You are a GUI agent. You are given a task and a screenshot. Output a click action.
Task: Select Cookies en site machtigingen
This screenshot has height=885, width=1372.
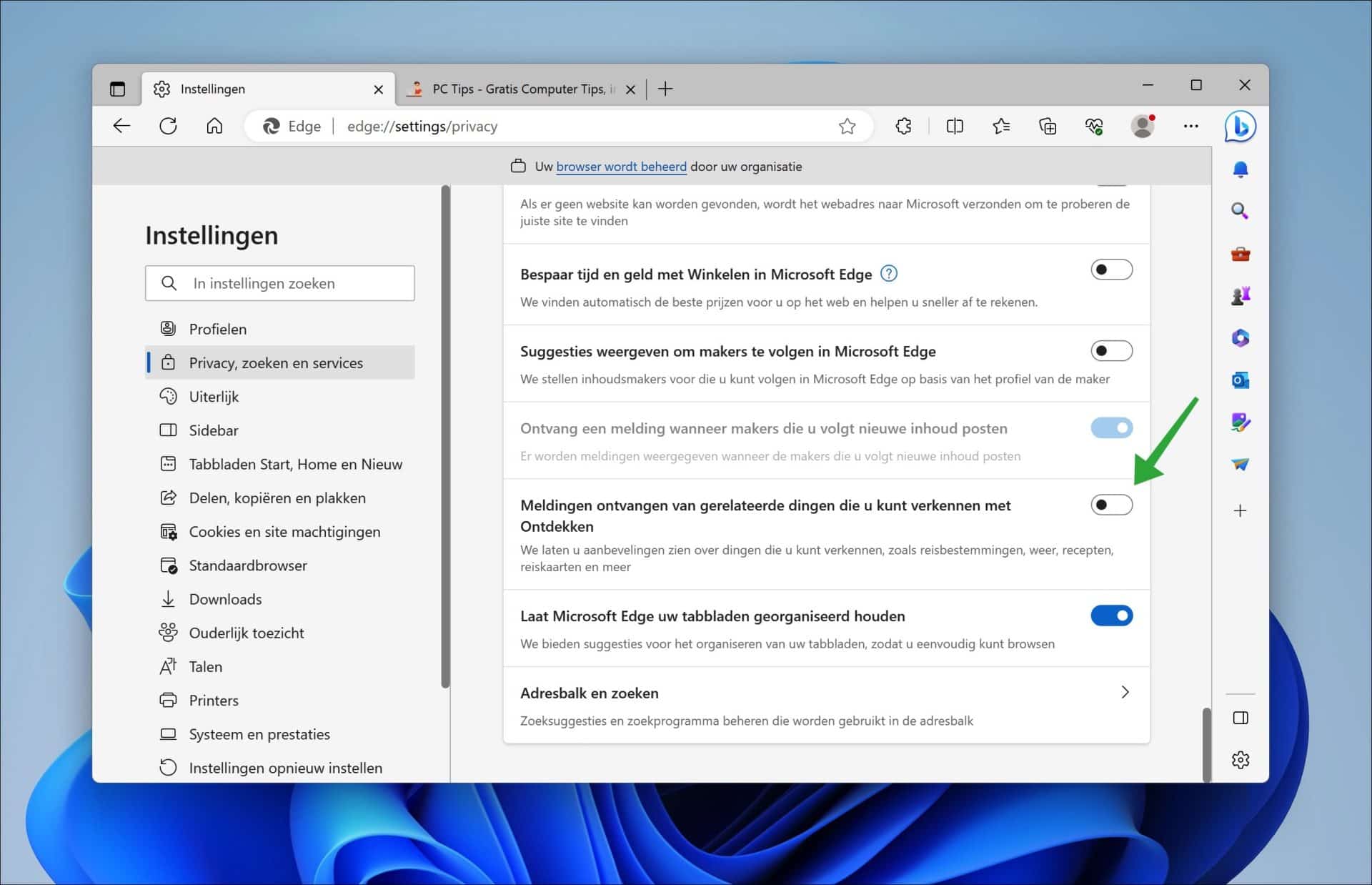pos(284,531)
